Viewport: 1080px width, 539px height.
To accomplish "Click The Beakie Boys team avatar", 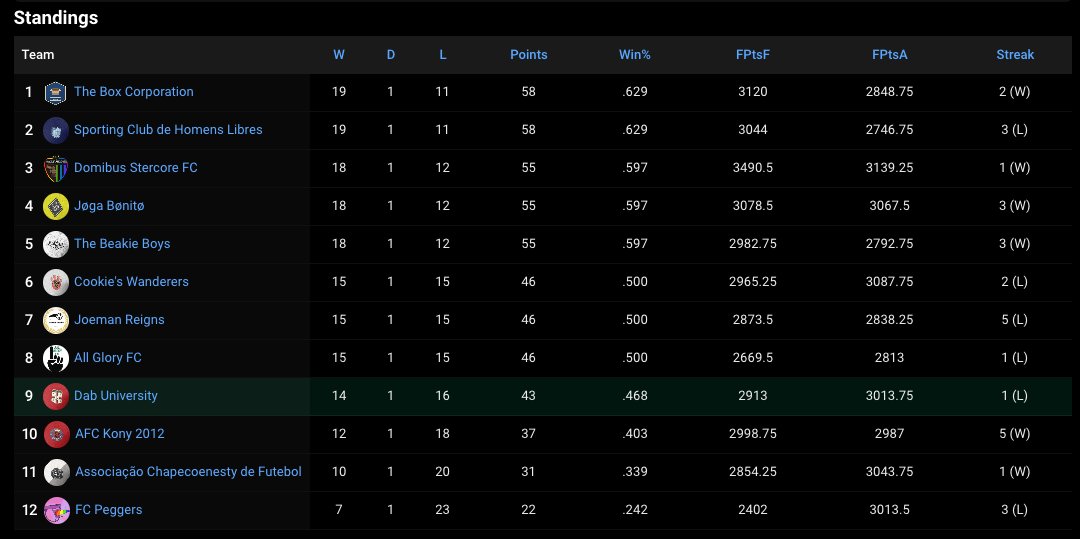I will pyautogui.click(x=55, y=244).
